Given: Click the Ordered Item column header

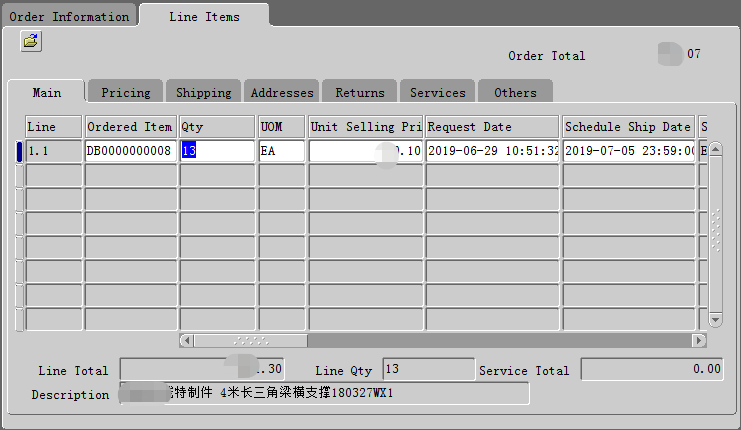Looking at the screenshot, I should tap(131, 127).
